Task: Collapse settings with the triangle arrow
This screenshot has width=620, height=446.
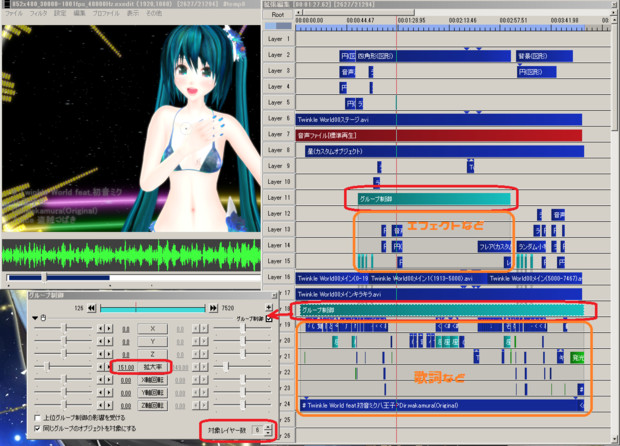Action: tap(36, 319)
